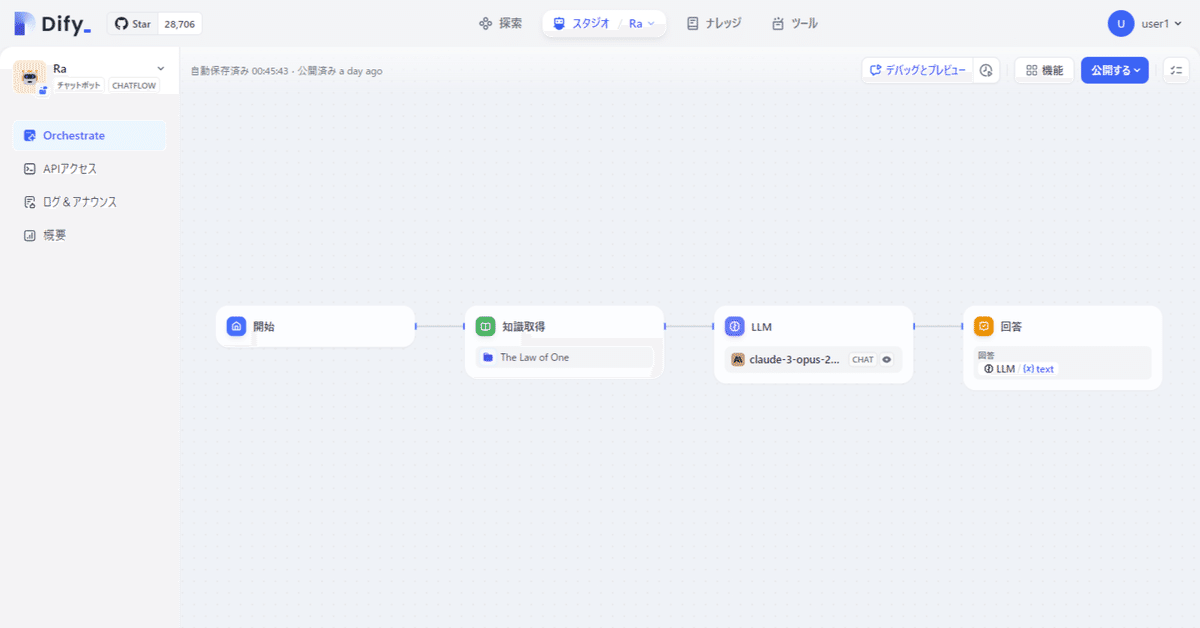
Task: Open the version history clock icon
Action: click(986, 70)
